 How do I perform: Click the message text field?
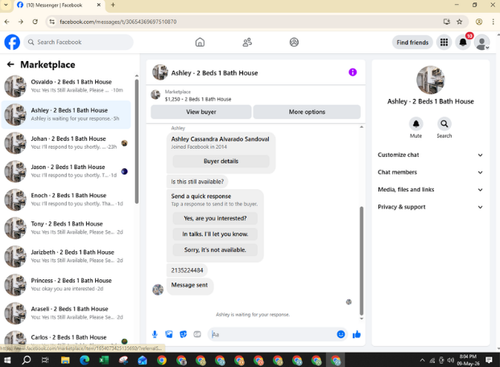[273, 334]
